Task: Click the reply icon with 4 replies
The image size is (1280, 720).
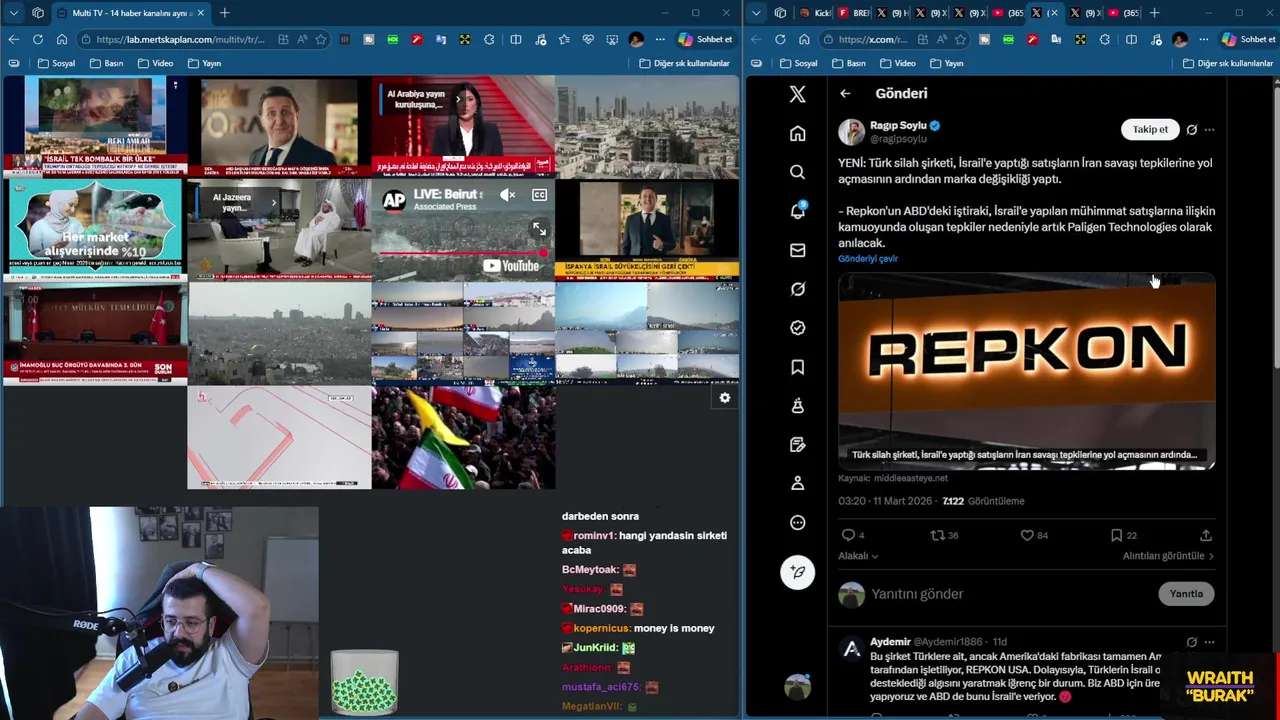Action: [x=848, y=535]
